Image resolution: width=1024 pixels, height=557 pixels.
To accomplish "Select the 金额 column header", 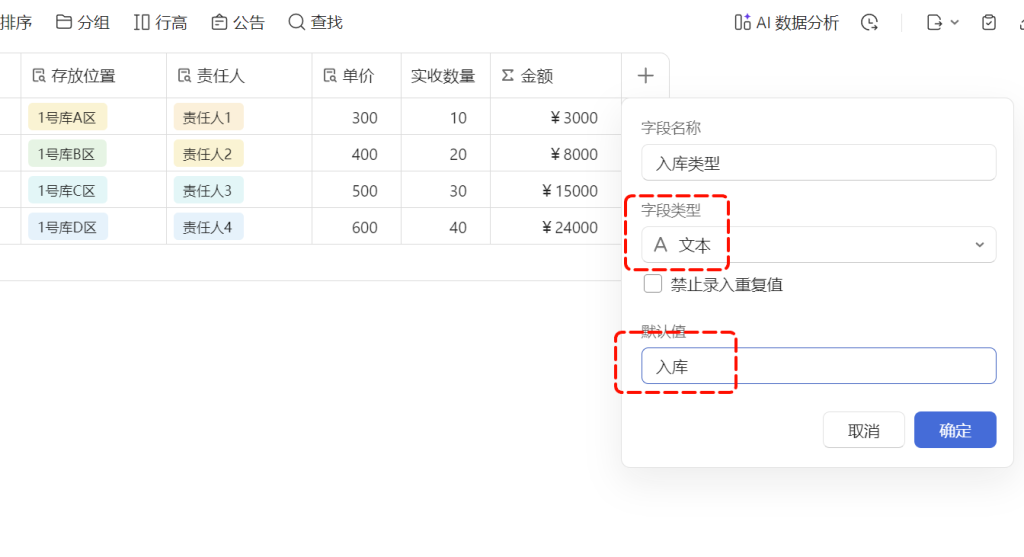I will (556, 76).
